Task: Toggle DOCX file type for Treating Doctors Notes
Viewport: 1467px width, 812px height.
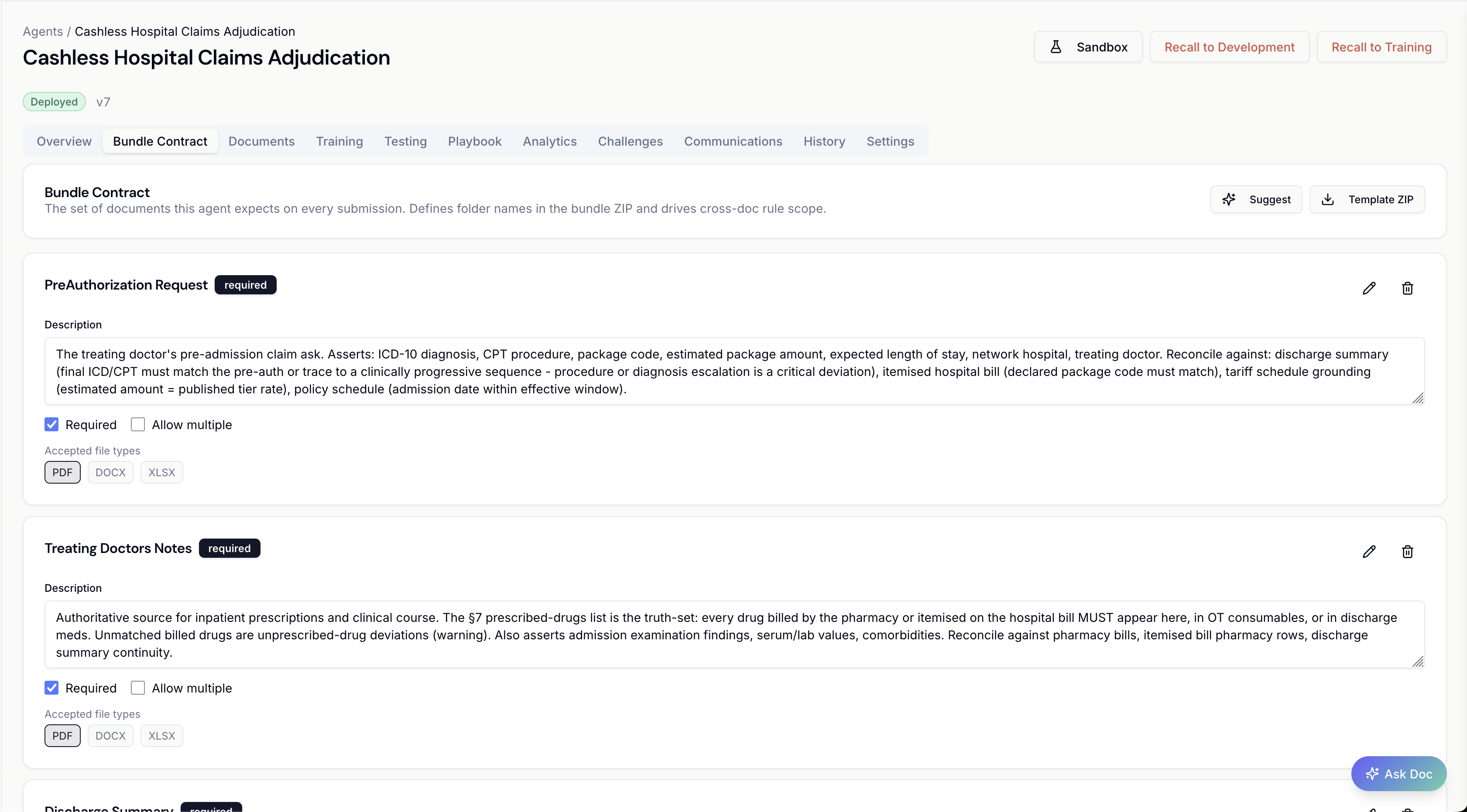Action: click(110, 736)
